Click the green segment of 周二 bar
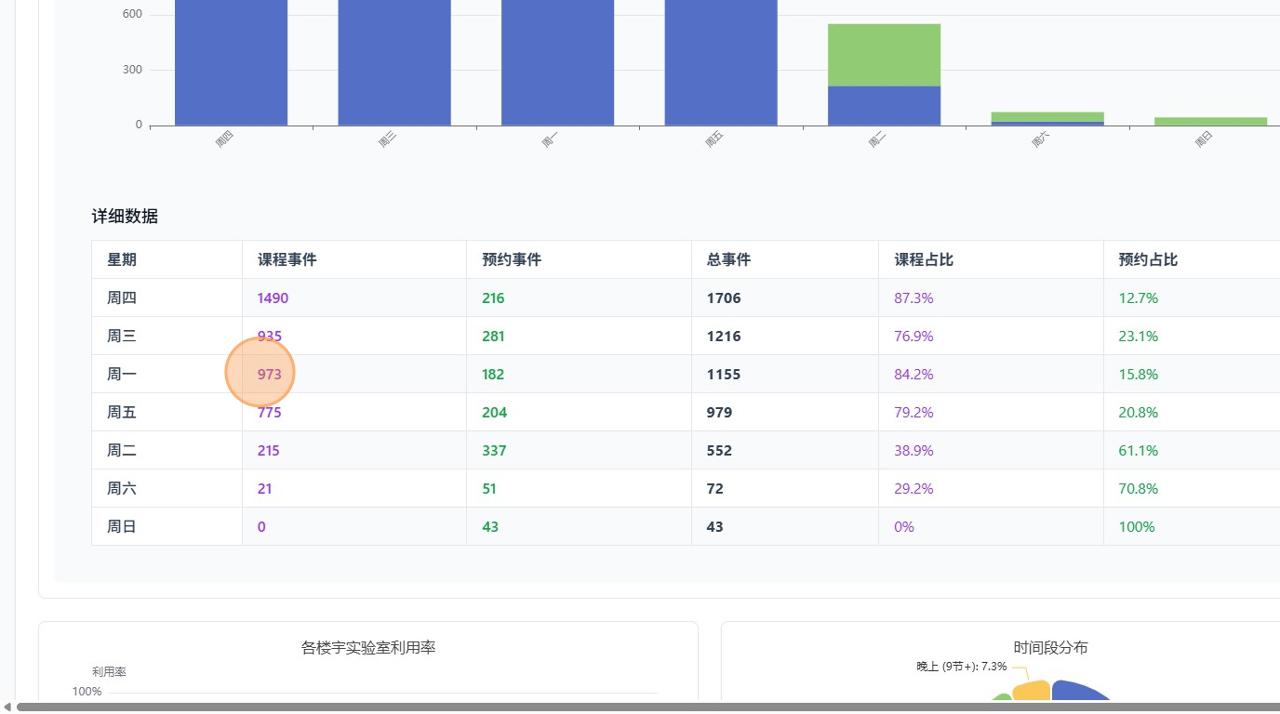This screenshot has height=714, width=1280. [x=884, y=55]
